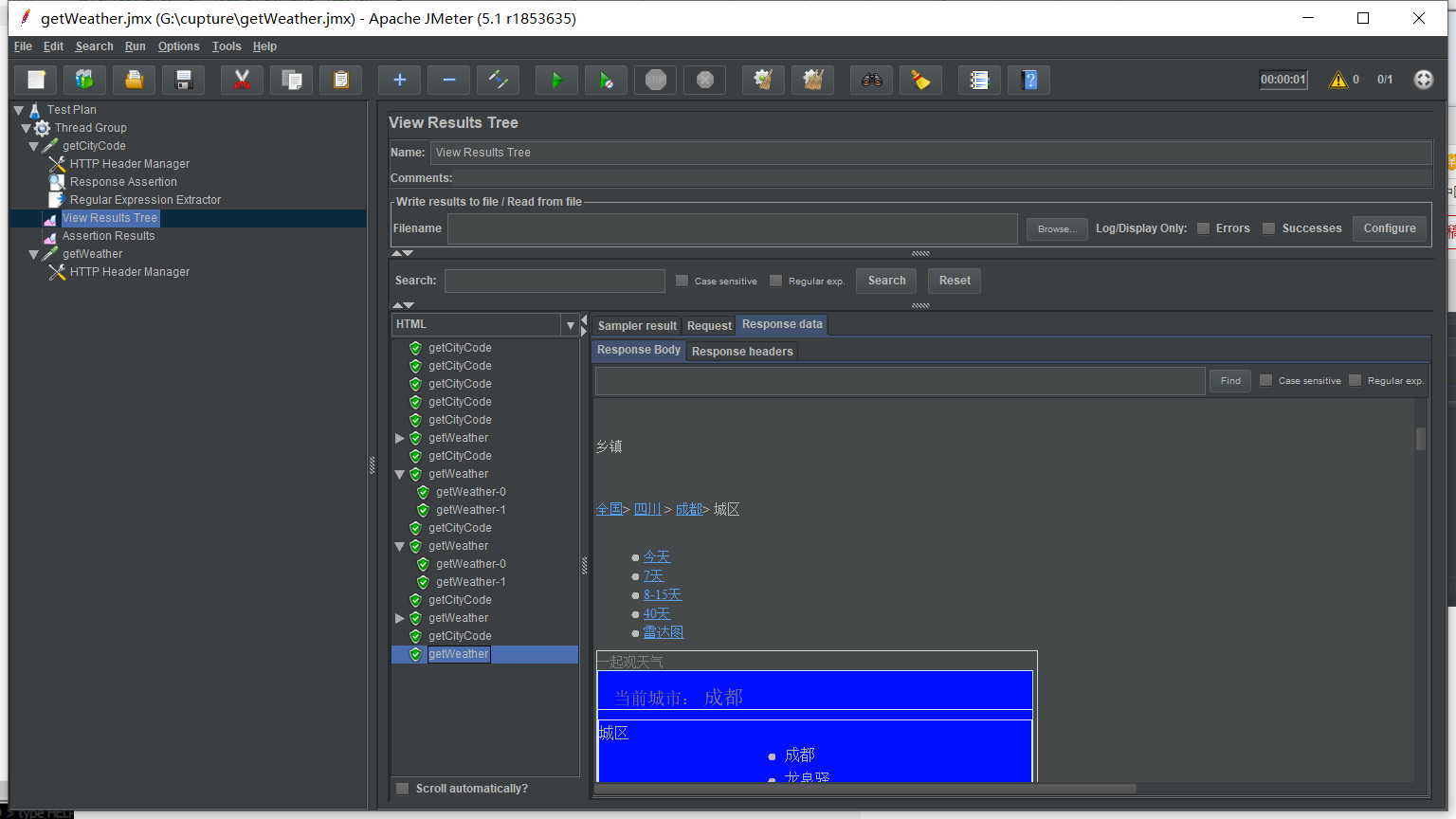Image resolution: width=1456 pixels, height=819 pixels.
Task: Enable Regular exp. in response Find
Action: tap(1355, 380)
